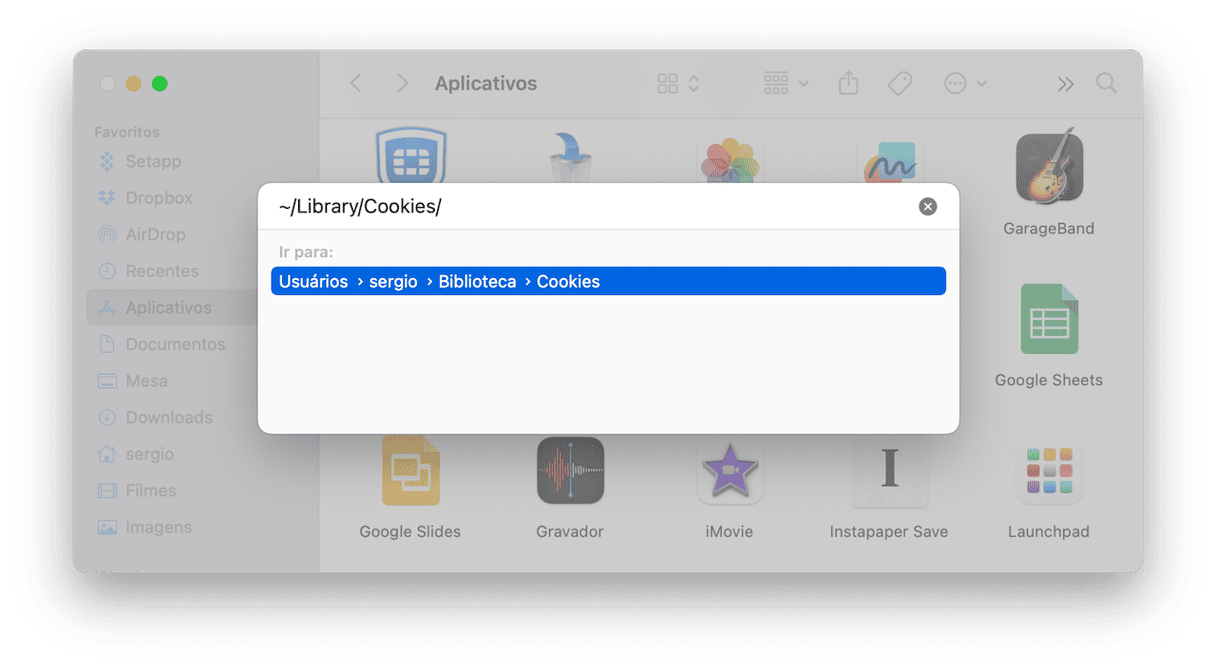Open the Google Slides app icon

point(410,471)
